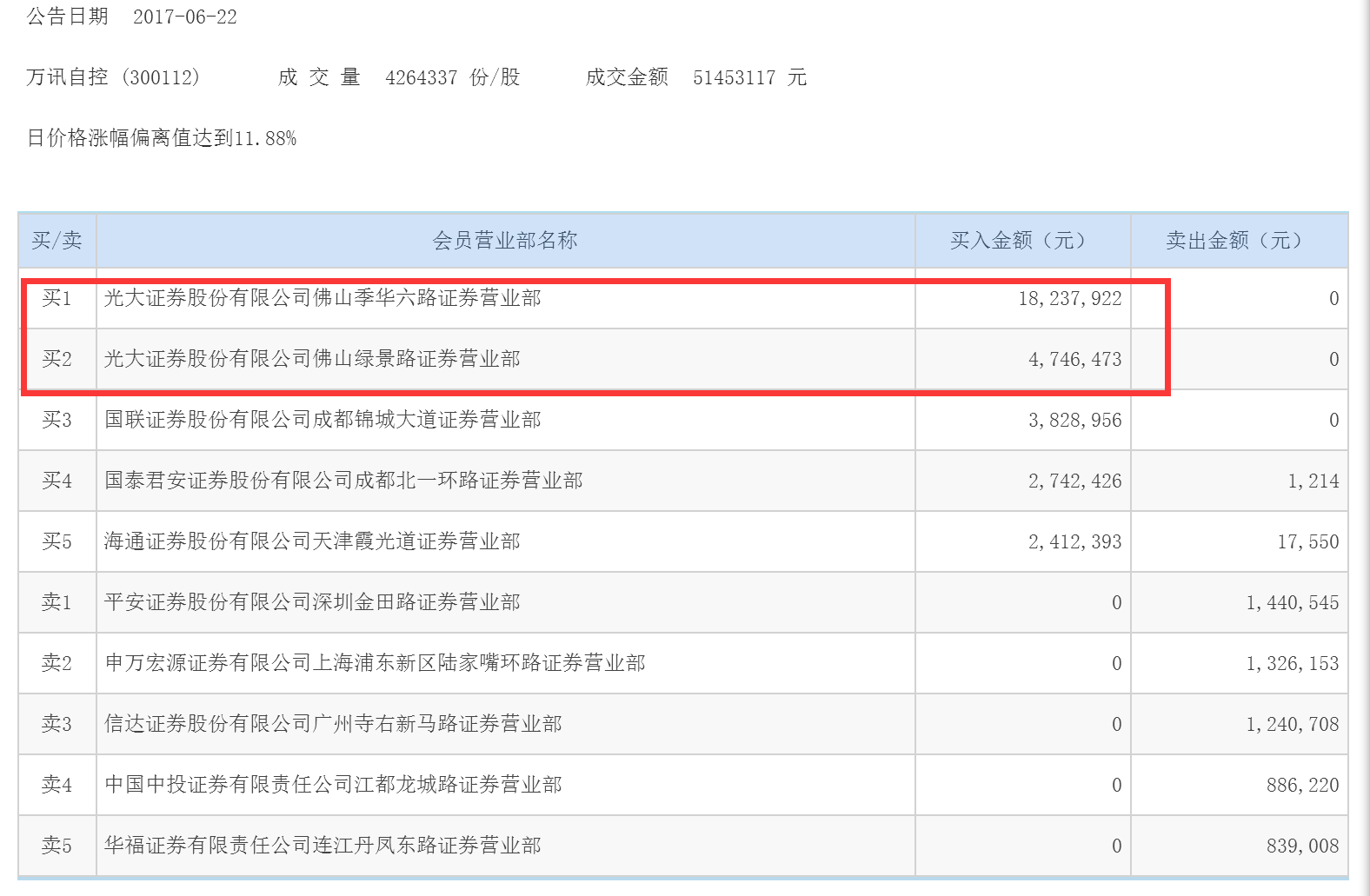Select the 卖3 row label
The width and height of the screenshot is (1370, 896).
coord(57,724)
